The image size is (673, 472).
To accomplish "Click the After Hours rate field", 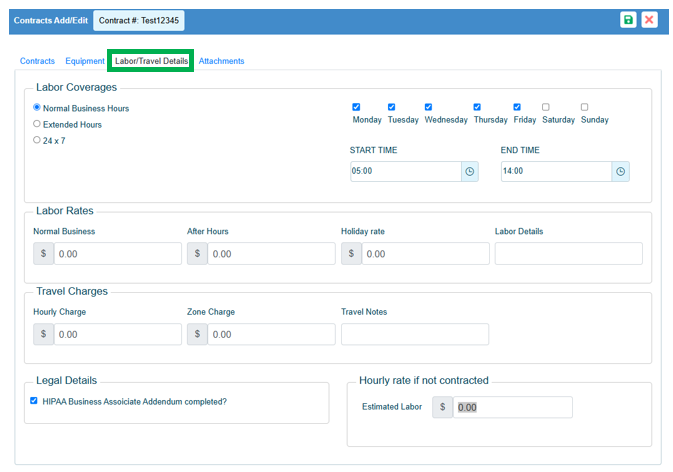I will click(271, 254).
